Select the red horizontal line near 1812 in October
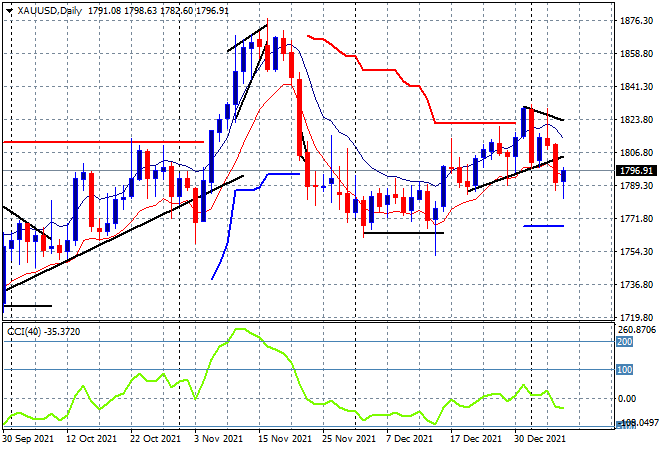This screenshot has width=660, height=450. 104,142
